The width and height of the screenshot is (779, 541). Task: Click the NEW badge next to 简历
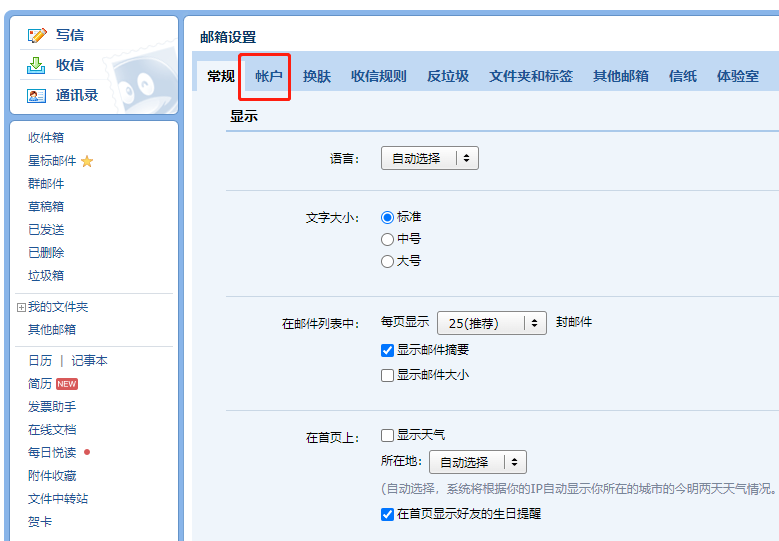67,384
